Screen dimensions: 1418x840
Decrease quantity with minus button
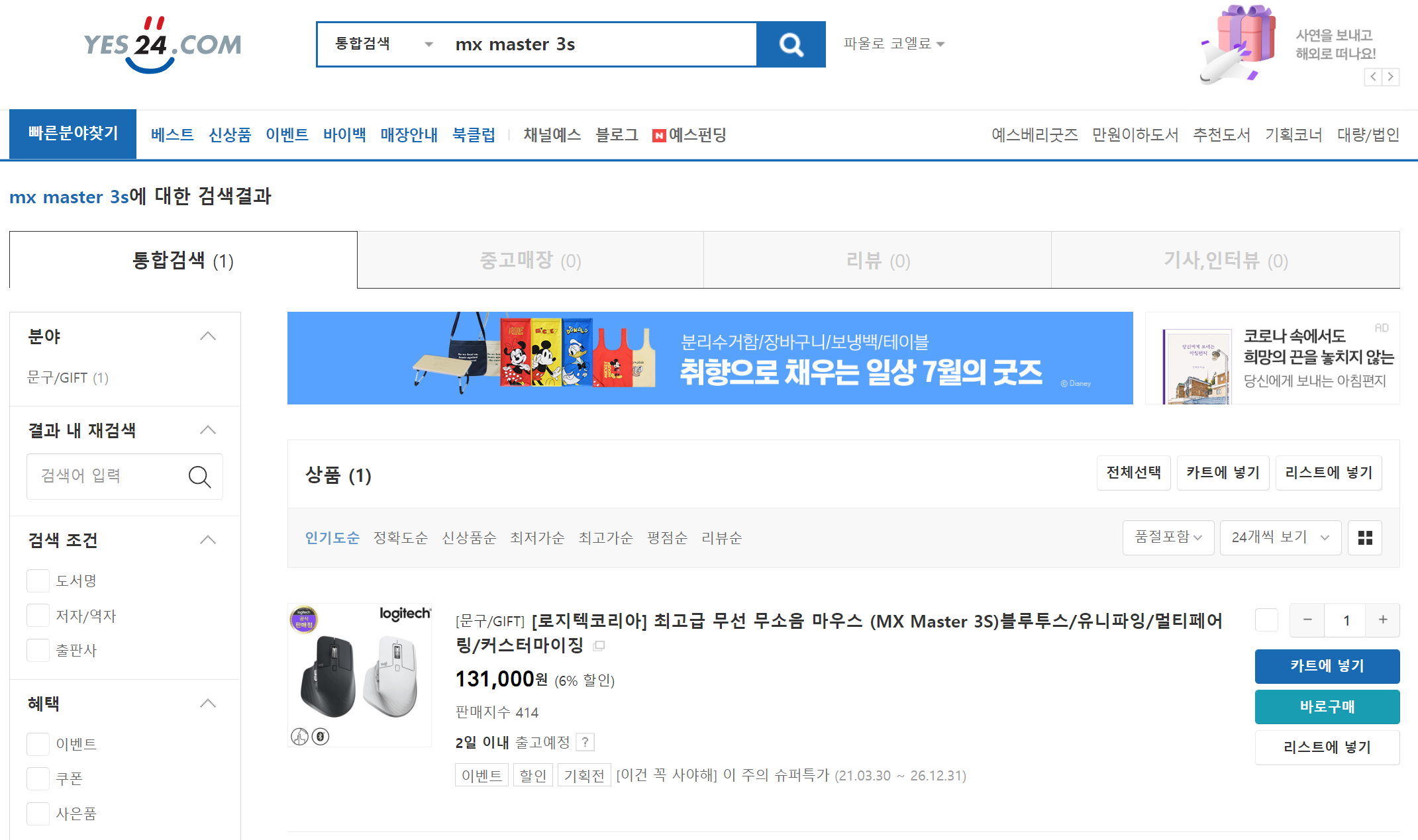[x=1307, y=620]
